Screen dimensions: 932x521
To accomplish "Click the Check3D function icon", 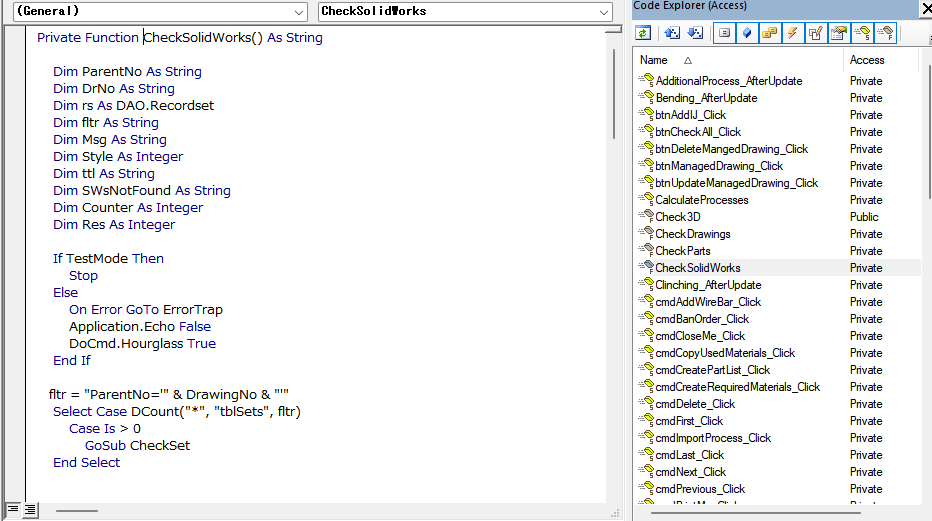I will [x=646, y=216].
